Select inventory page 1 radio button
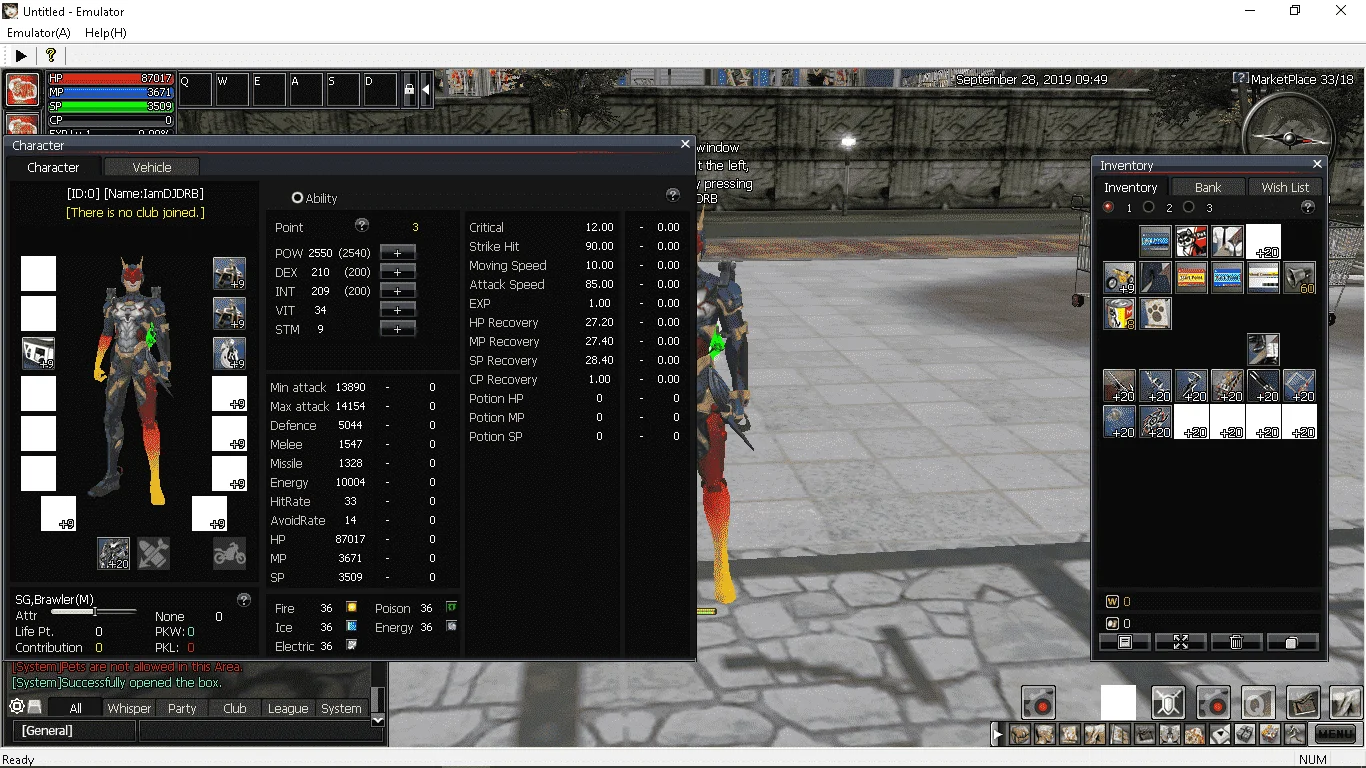 1108,207
